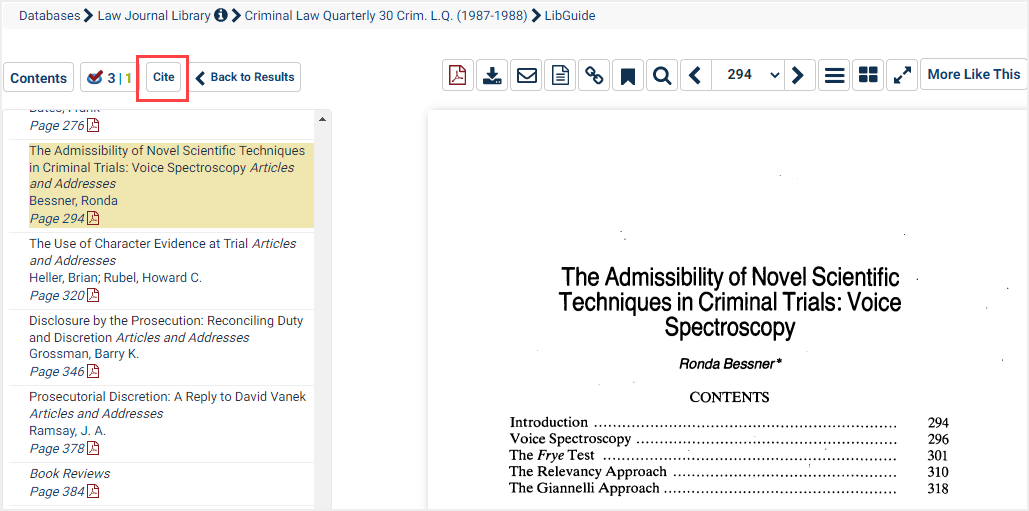Click the red PDF print/download icon in toolbar
Viewport: 1029px width, 511px height.
pyautogui.click(x=458, y=75)
